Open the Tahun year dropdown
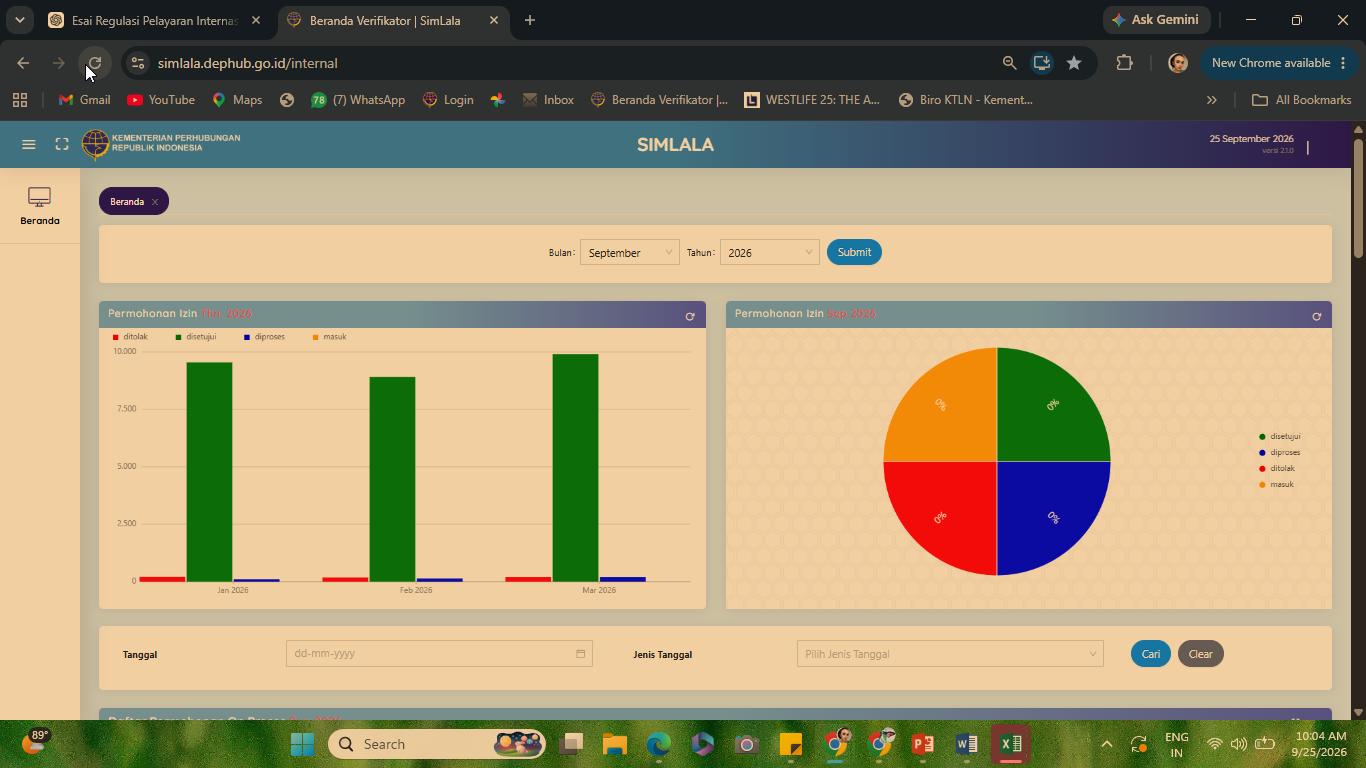 [769, 253]
